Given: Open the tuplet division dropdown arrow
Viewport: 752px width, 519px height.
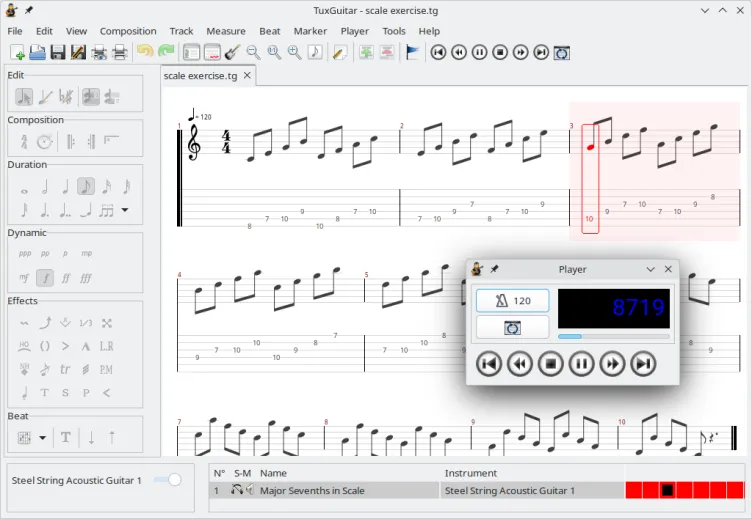Looking at the screenshot, I should click(x=125, y=210).
